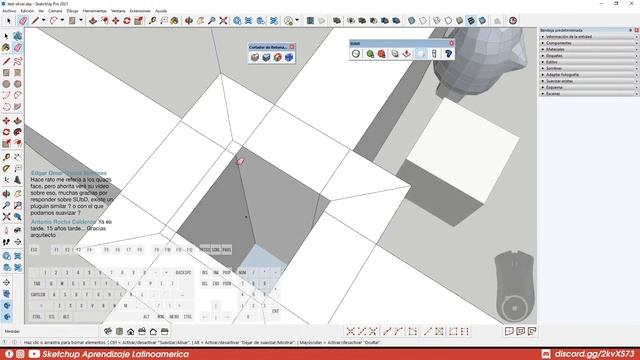Click Home view icon in bottom toolbar
Viewport: 640px width, 360px height.
tap(131, 331)
